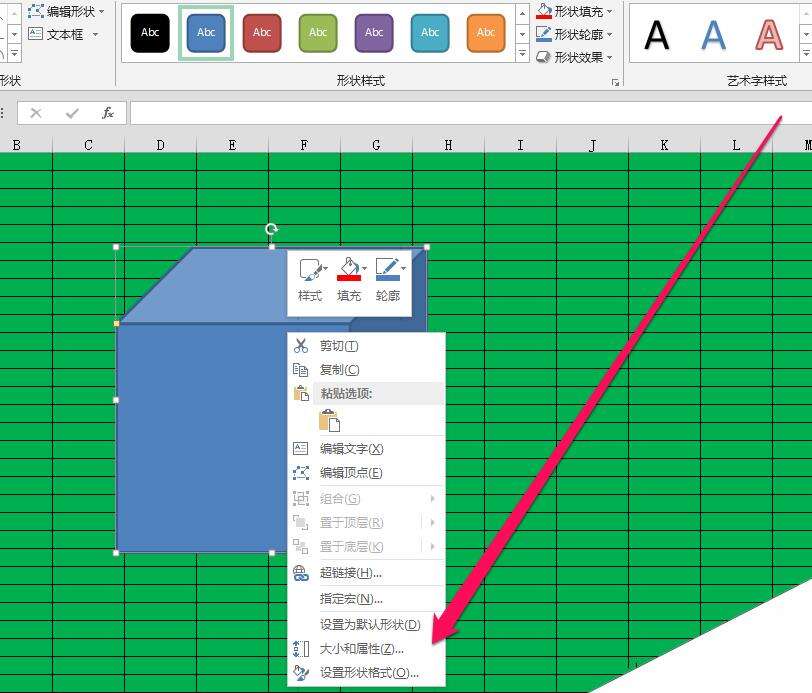The width and height of the screenshot is (812, 693).
Task: Click the paste option clipboard icon
Action: [329, 420]
